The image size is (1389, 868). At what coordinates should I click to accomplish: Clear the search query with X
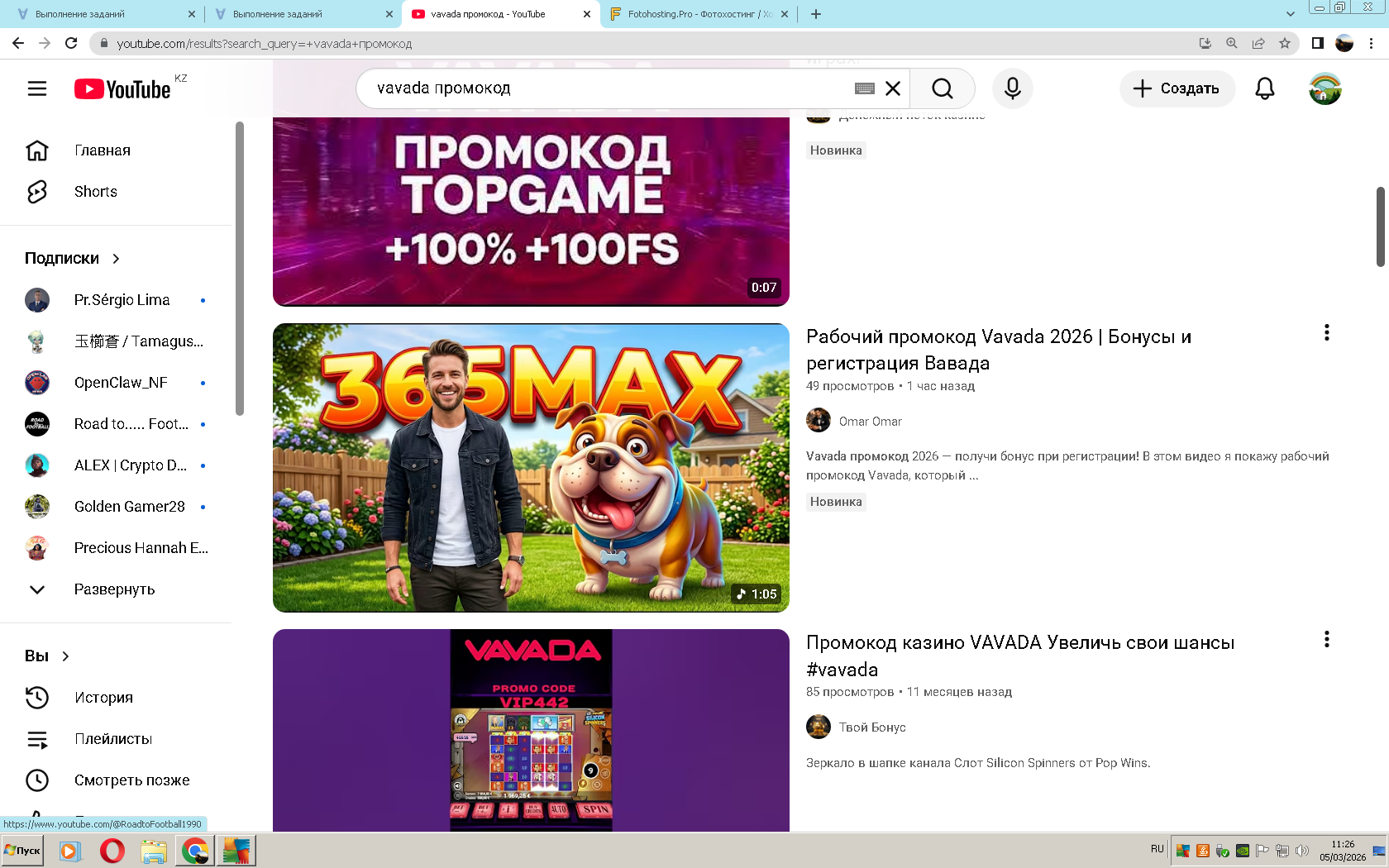pos(893,88)
